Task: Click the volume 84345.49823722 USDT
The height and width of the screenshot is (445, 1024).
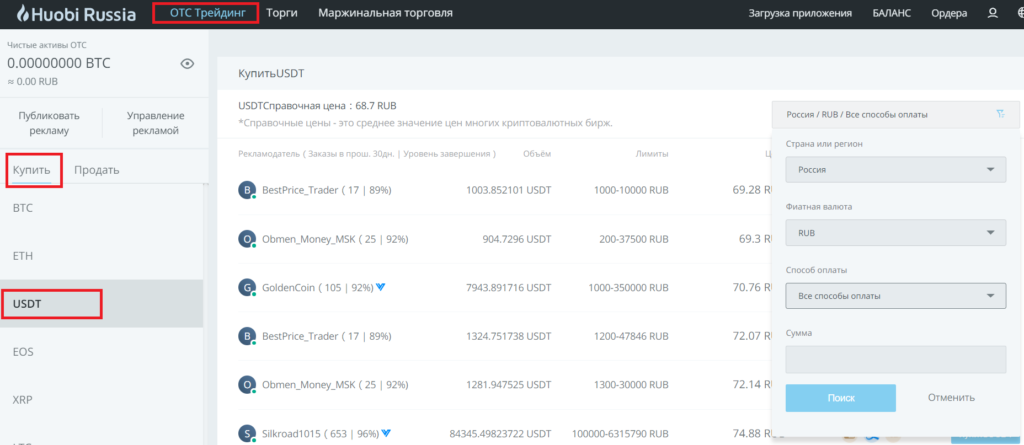Action: coord(500,433)
